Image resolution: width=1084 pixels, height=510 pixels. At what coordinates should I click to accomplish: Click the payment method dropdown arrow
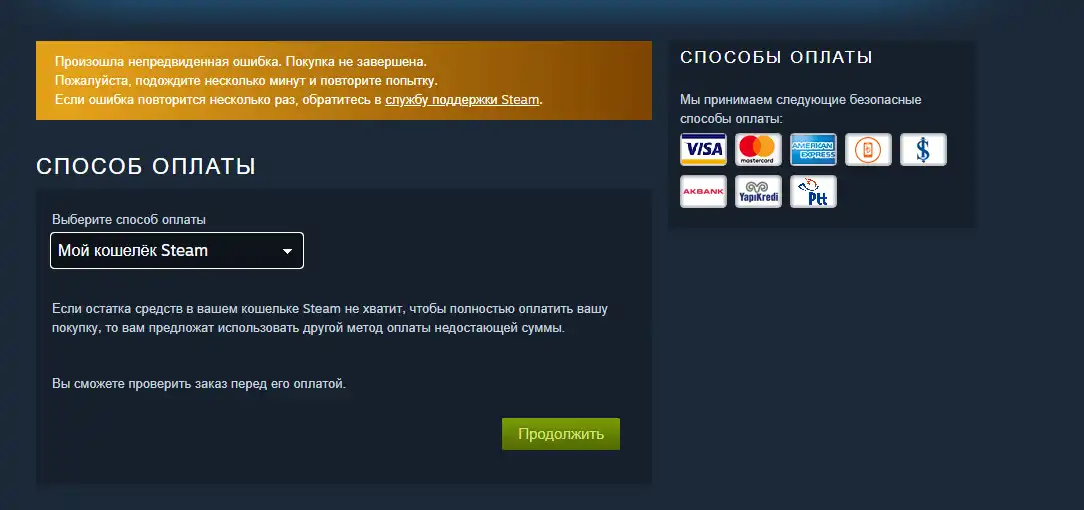[288, 252]
